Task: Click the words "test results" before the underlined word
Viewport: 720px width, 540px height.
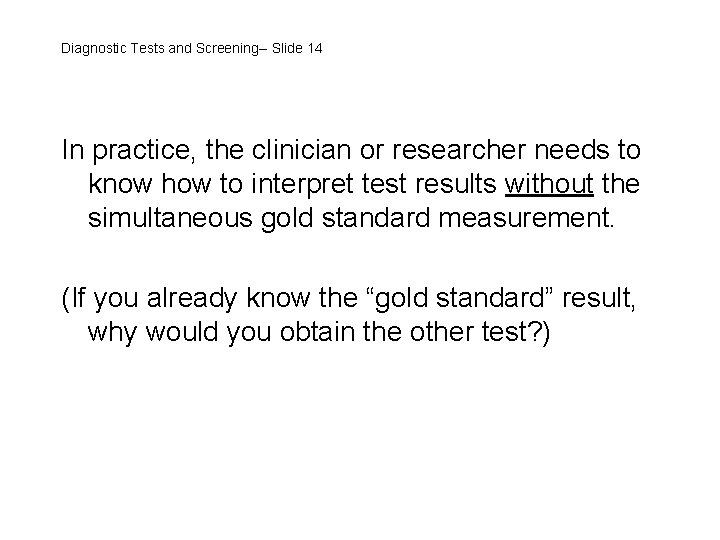Action: pyautogui.click(x=429, y=184)
